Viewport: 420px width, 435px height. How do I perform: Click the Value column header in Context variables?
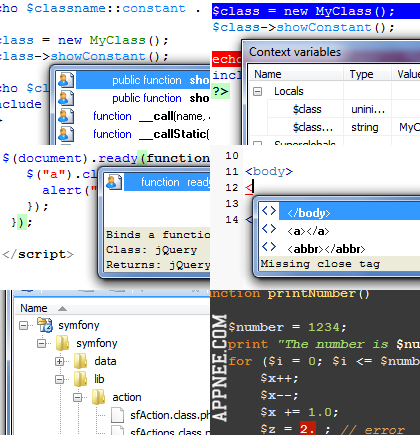(x=406, y=74)
